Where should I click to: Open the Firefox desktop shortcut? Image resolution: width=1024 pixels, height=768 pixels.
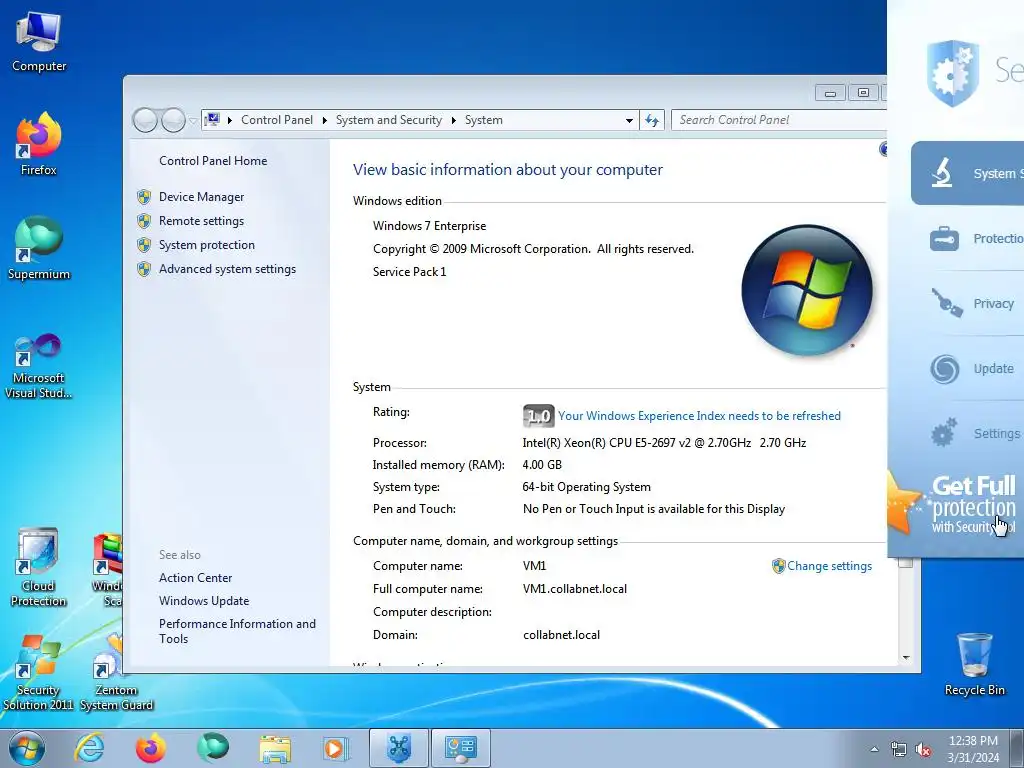point(39,144)
